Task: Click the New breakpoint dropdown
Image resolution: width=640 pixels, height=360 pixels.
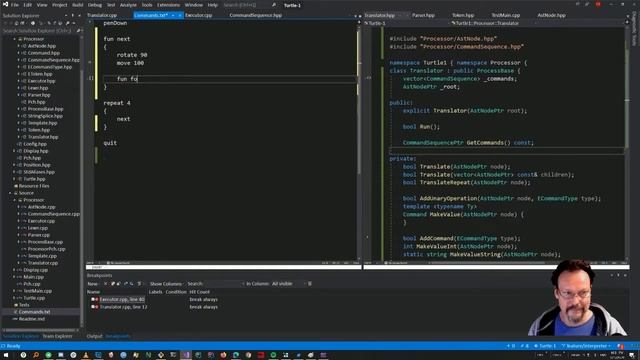Action: (93, 284)
